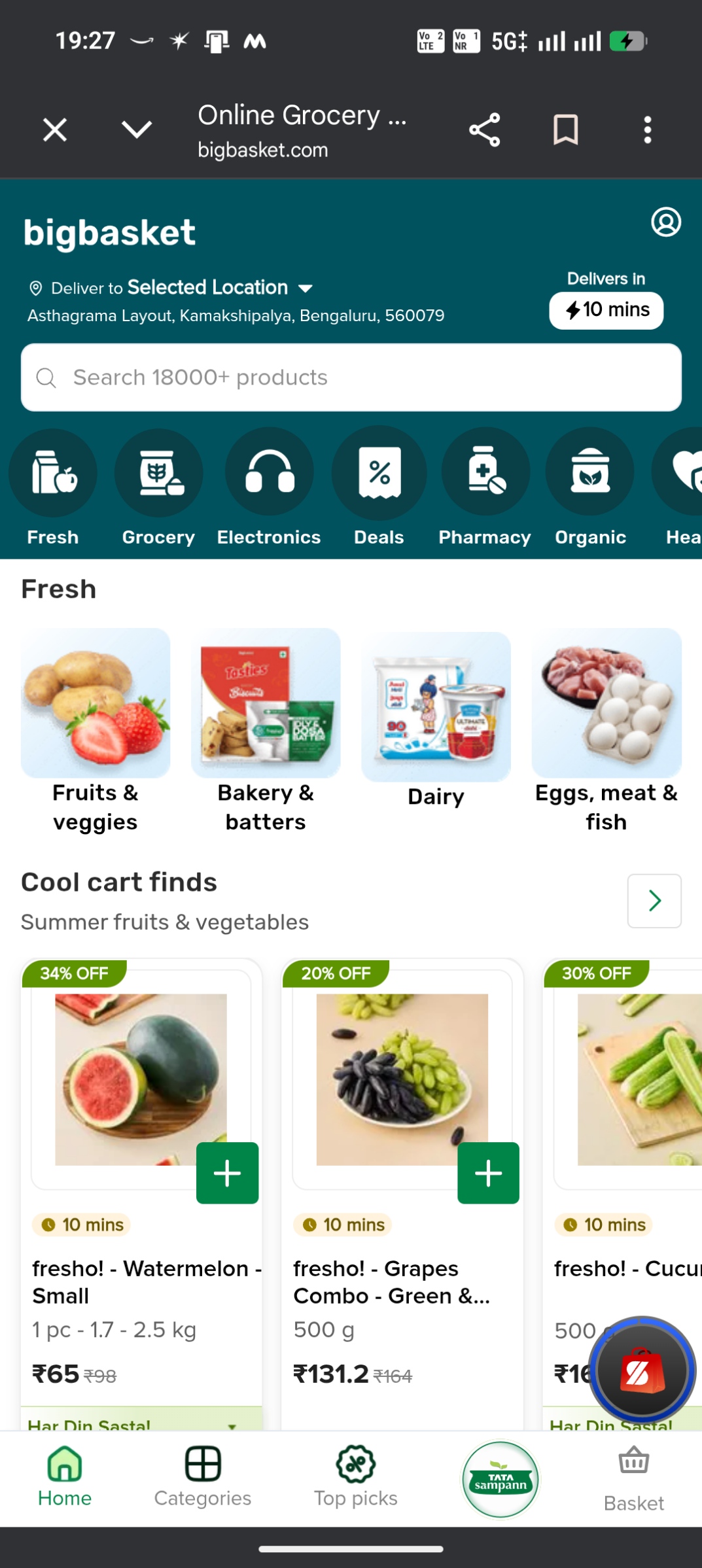702x1568 pixels.
Task: Open the floating red shopping bag icon
Action: 642,1369
